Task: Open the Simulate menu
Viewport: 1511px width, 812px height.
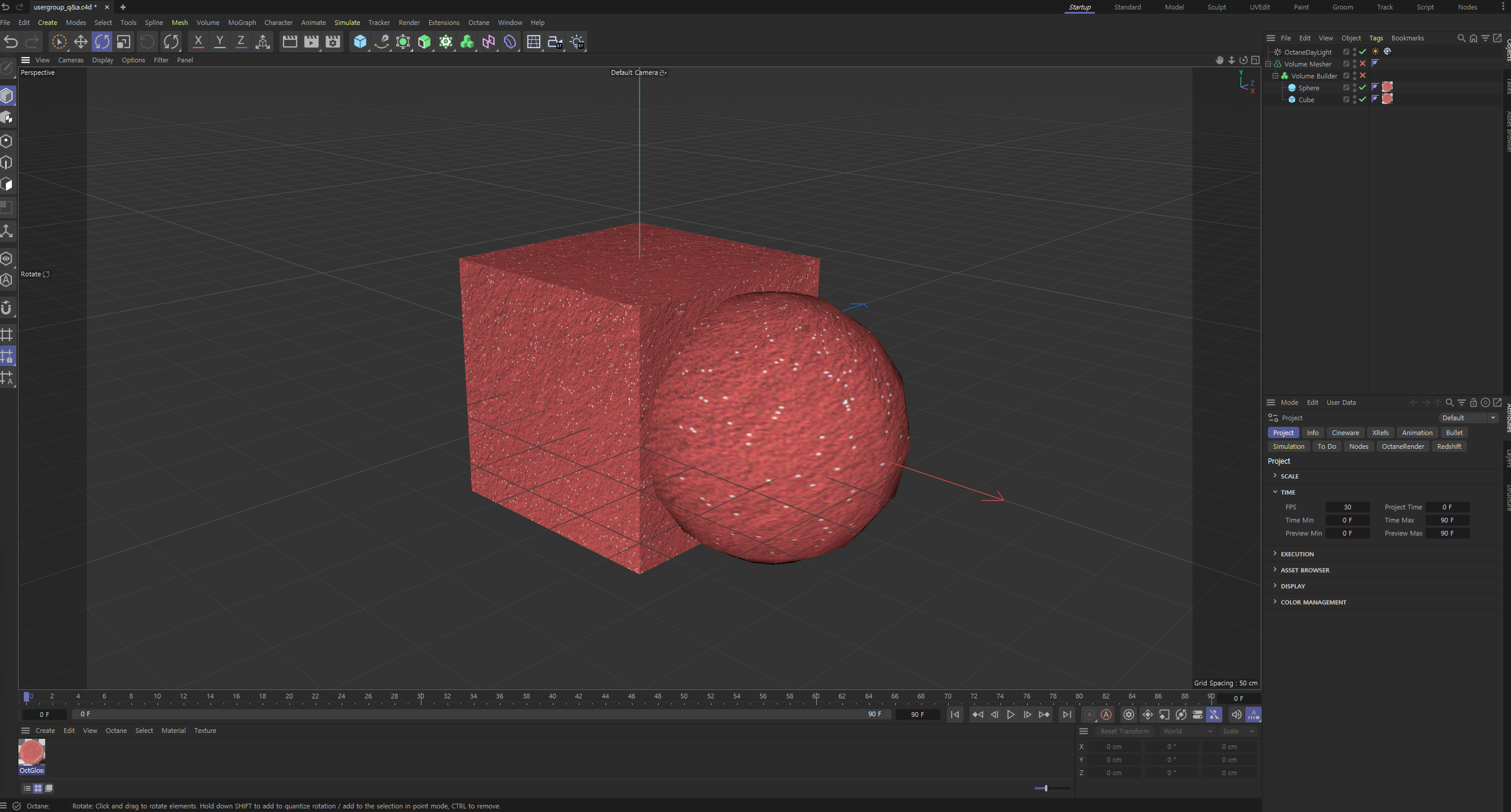Action: pyautogui.click(x=347, y=23)
